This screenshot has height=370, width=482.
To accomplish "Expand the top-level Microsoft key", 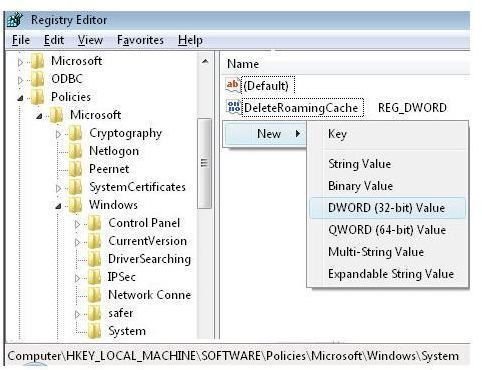I will tap(20, 62).
